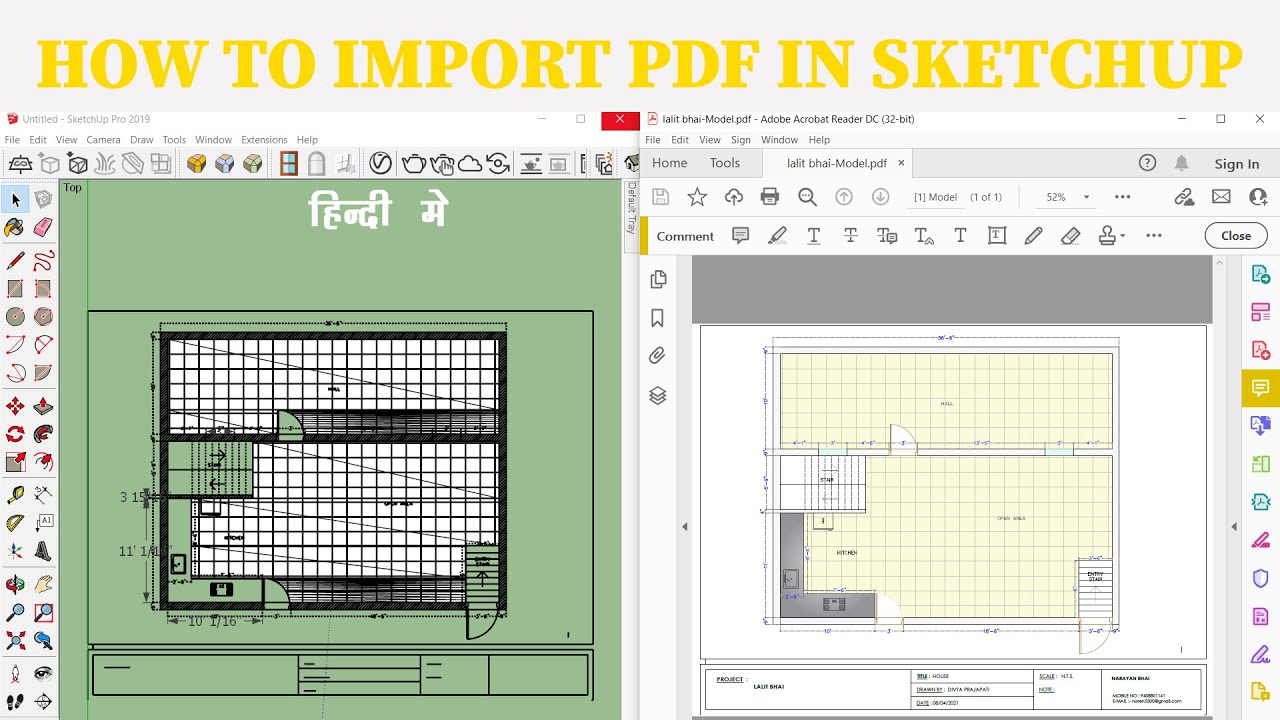Click the Acrobat vertical scrollbar

(x=1218, y=488)
